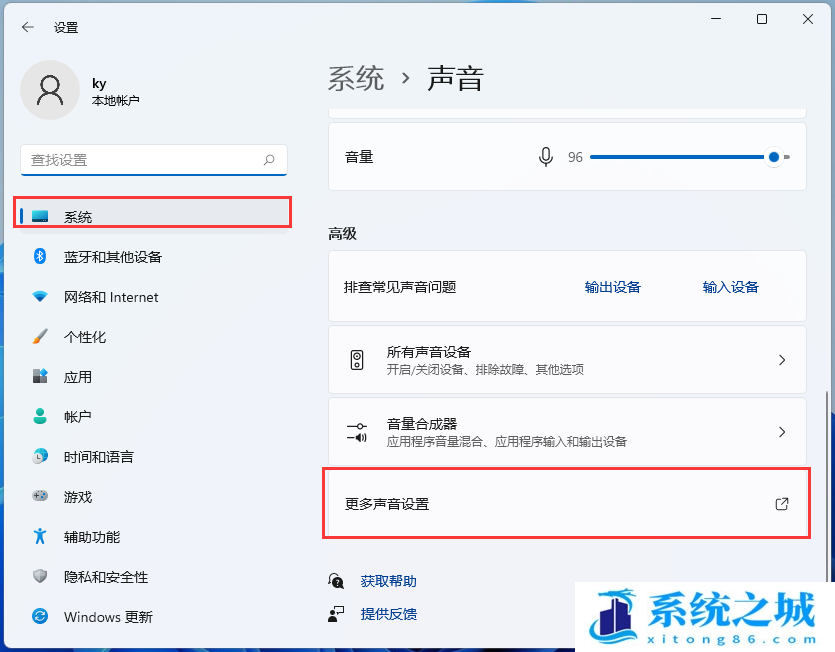Open Time and language settings
The height and width of the screenshot is (652, 835).
coord(98,457)
